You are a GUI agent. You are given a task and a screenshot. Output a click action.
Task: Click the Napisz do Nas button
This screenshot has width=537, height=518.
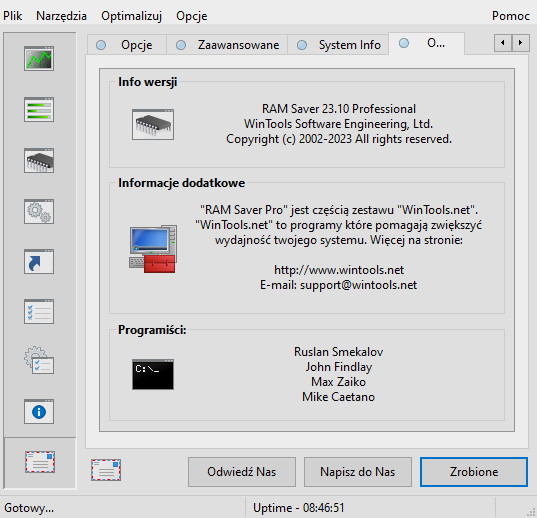[358, 472]
